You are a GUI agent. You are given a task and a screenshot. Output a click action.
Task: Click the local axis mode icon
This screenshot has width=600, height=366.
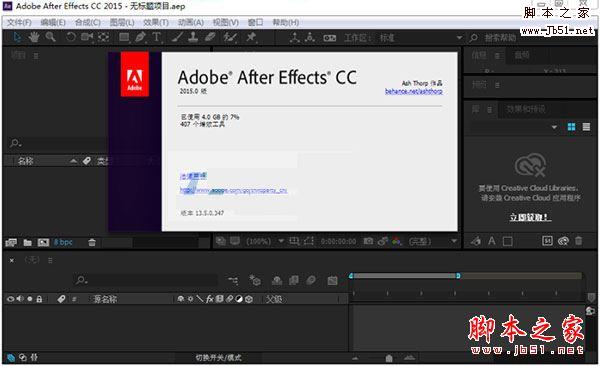pos(295,38)
